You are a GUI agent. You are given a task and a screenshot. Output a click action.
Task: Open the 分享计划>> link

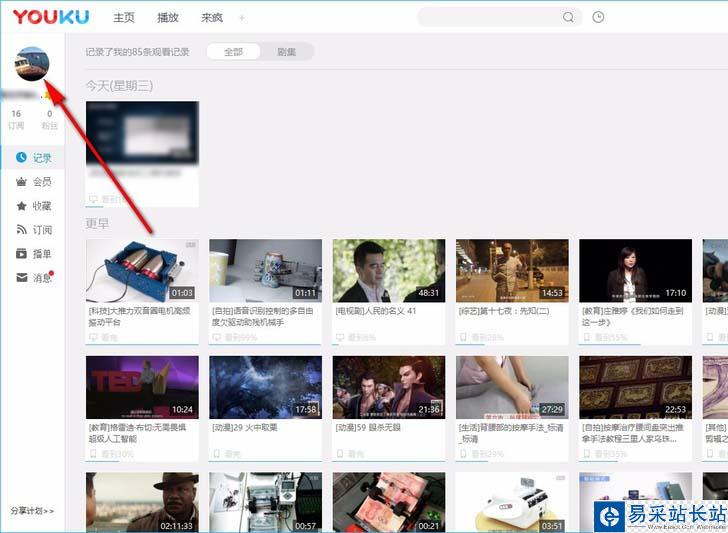tap(32, 511)
